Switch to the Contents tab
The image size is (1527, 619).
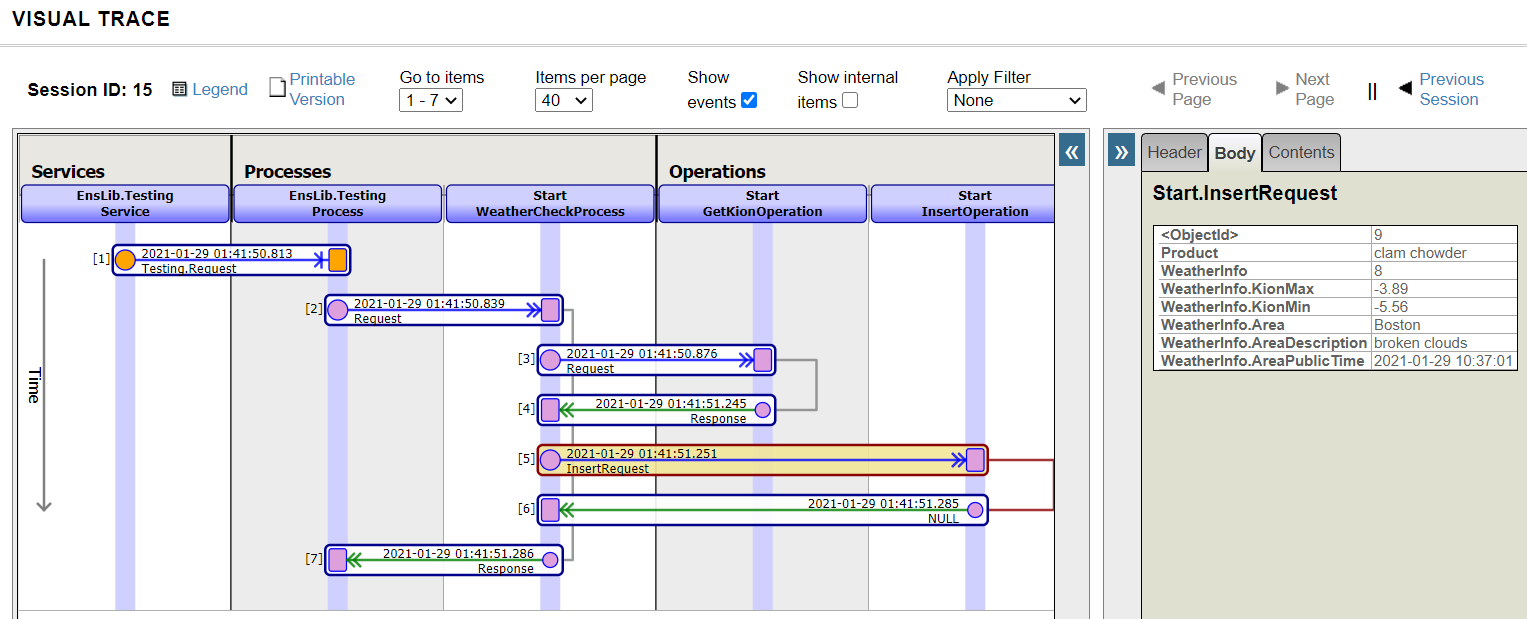1301,152
